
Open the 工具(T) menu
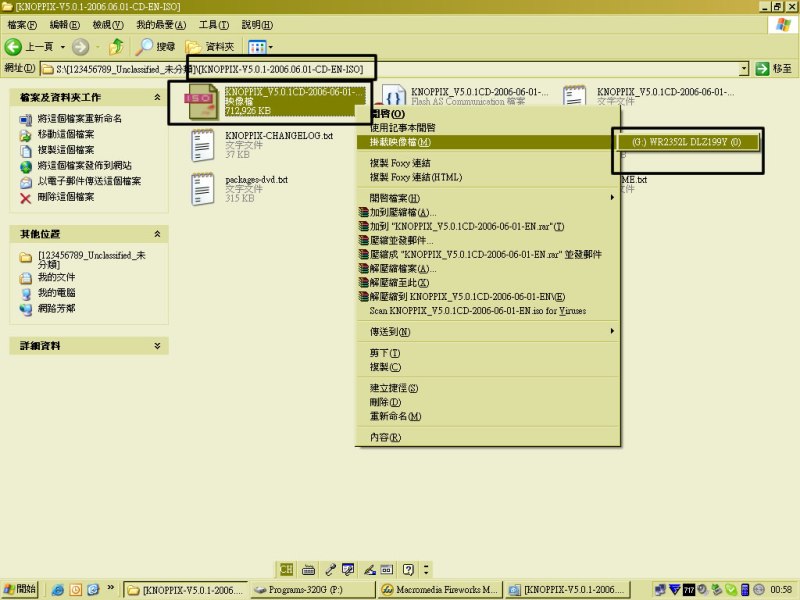tap(214, 24)
